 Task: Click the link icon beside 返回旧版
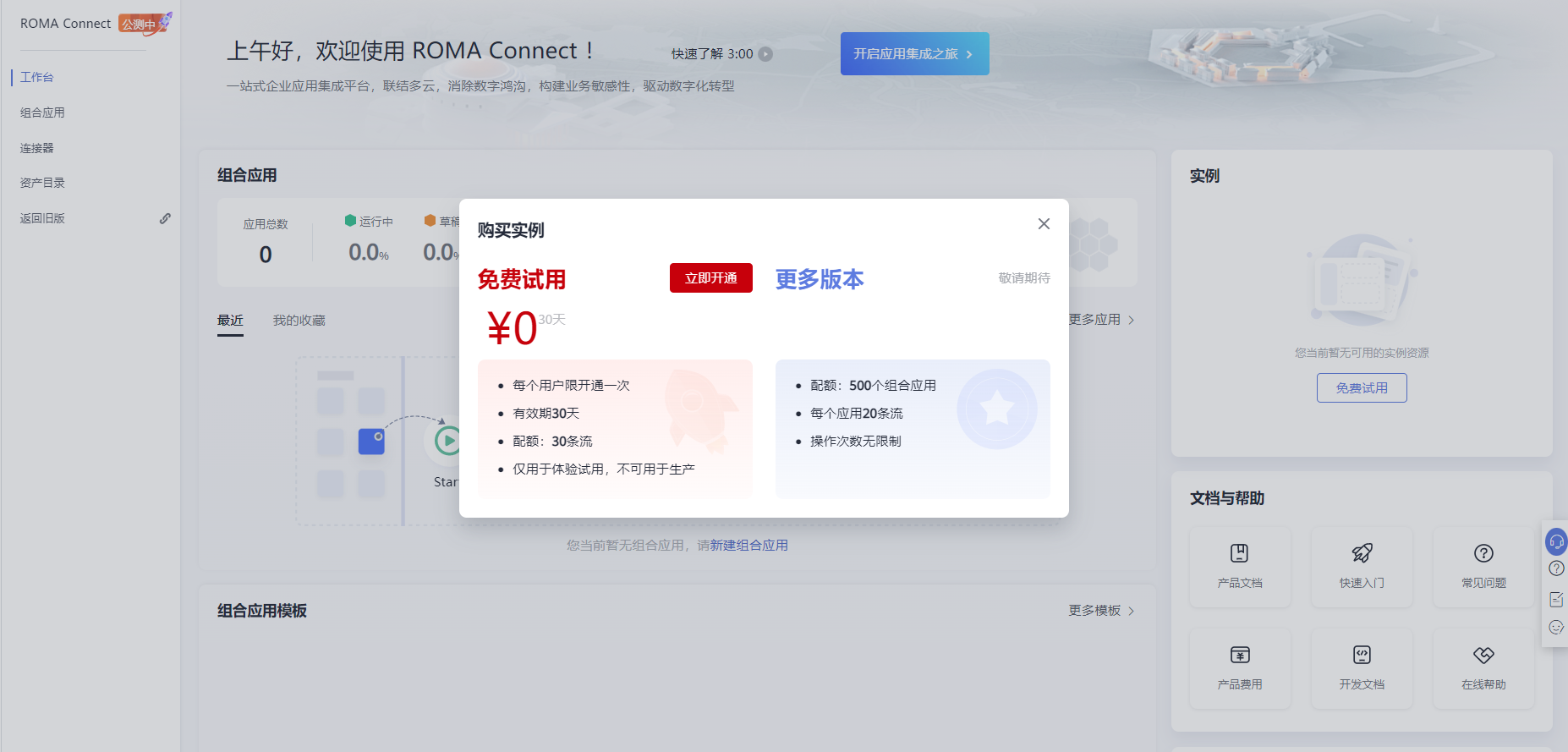point(165,218)
